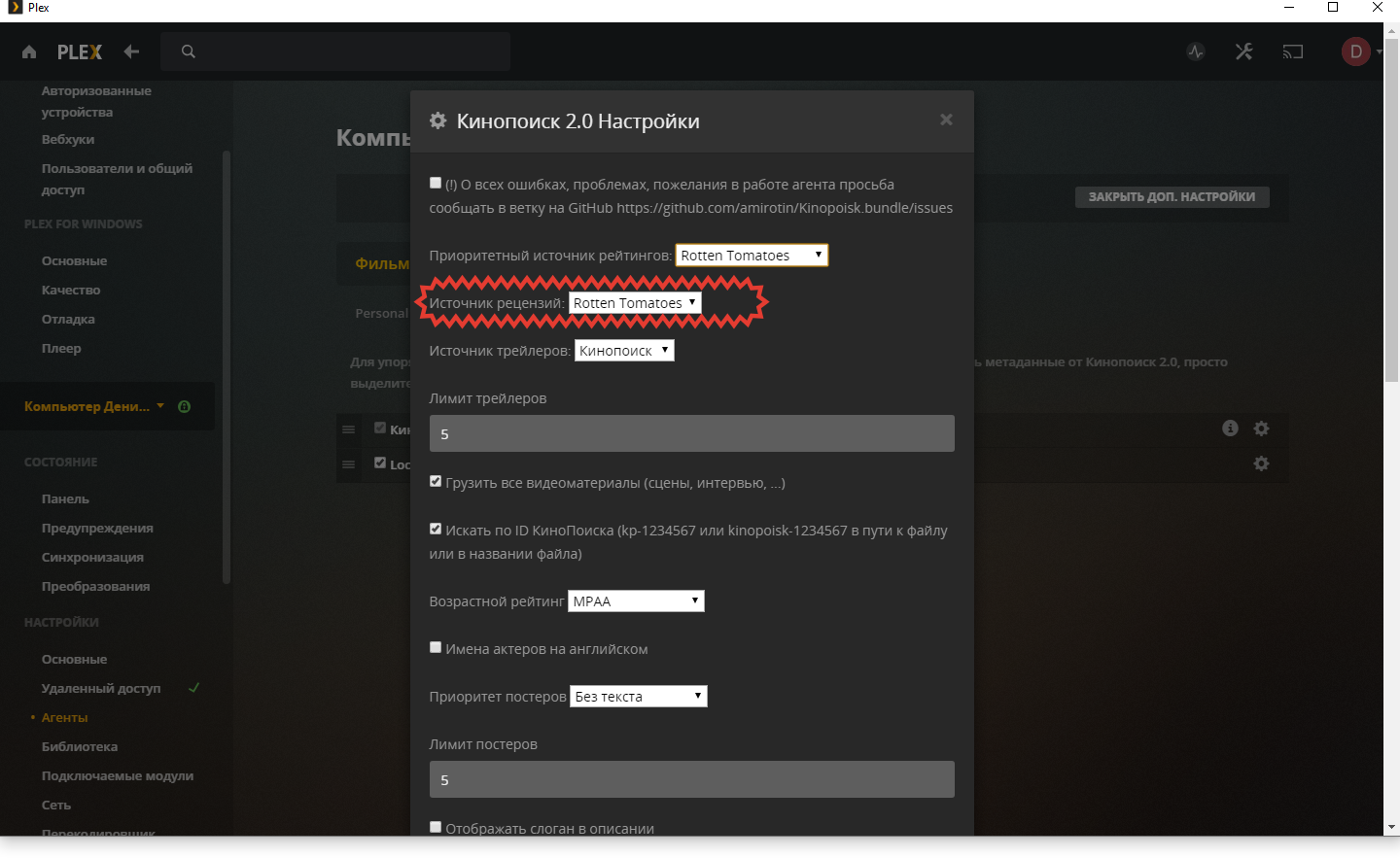Open 'Удаленный доступ' settings
This screenshot has height=858, width=1400.
[x=101, y=688]
